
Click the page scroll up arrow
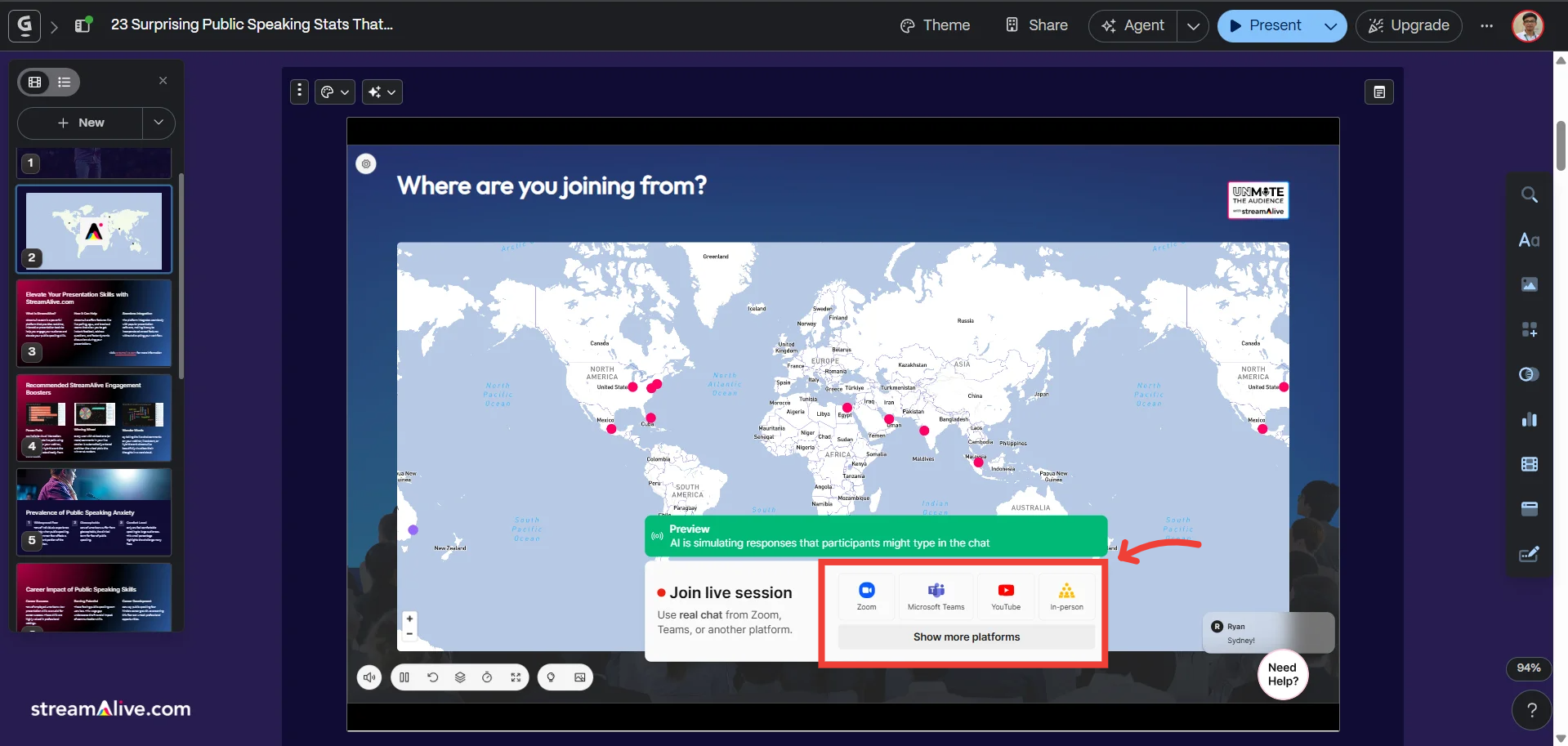[1561, 60]
